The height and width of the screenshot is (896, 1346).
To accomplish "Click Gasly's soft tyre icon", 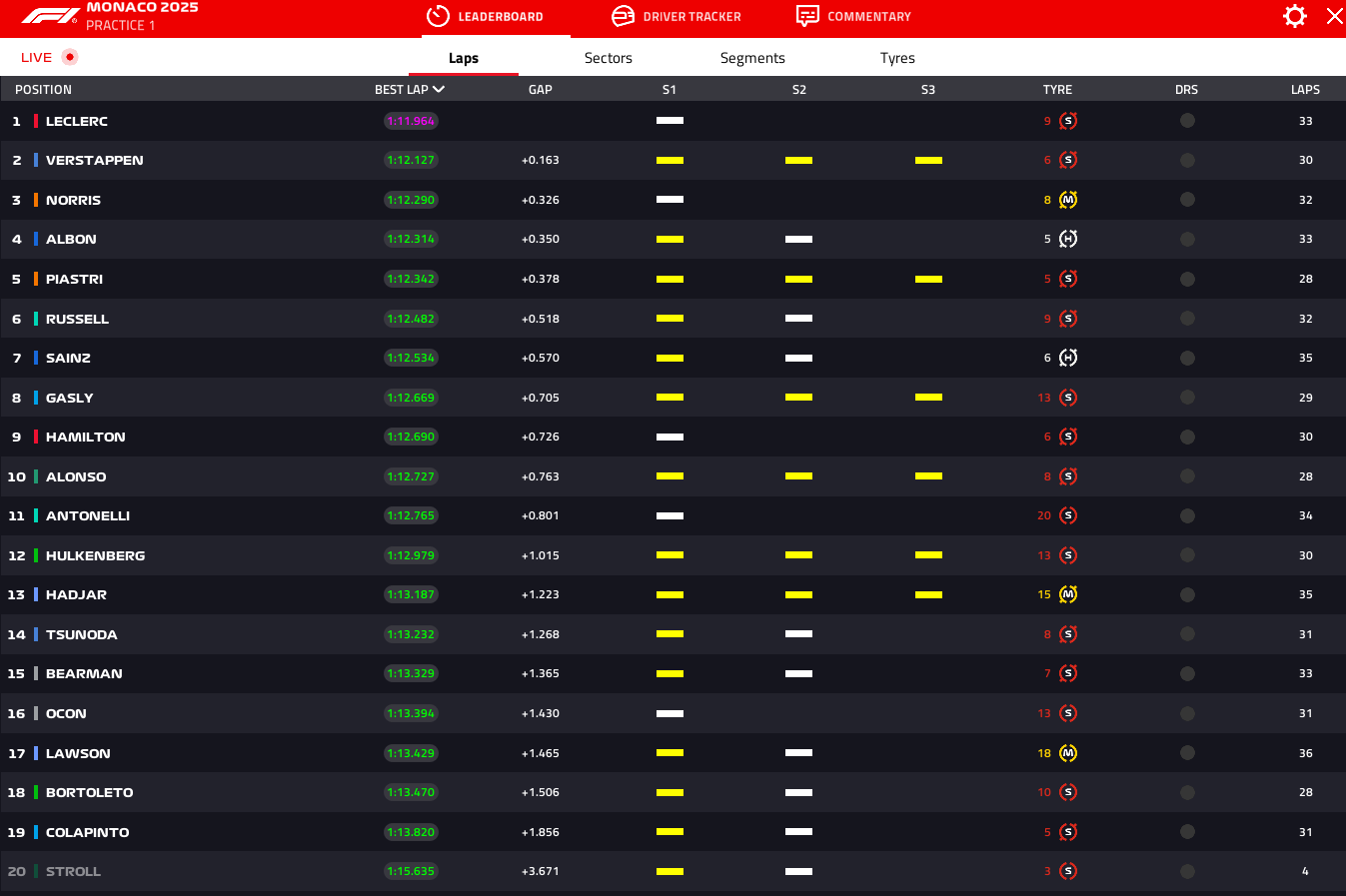I will tap(1068, 398).
